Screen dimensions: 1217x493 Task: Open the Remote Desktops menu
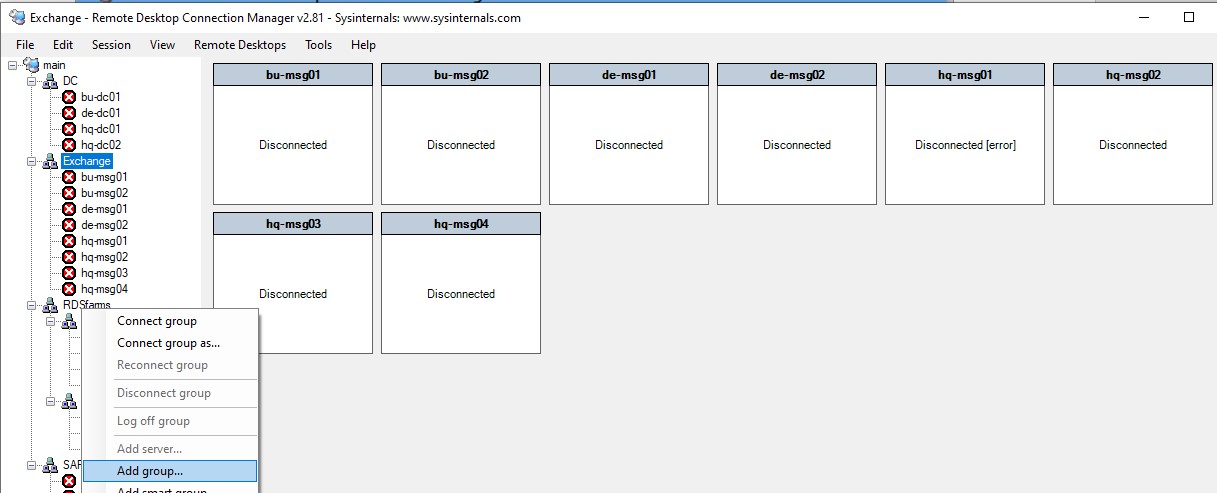[240, 45]
